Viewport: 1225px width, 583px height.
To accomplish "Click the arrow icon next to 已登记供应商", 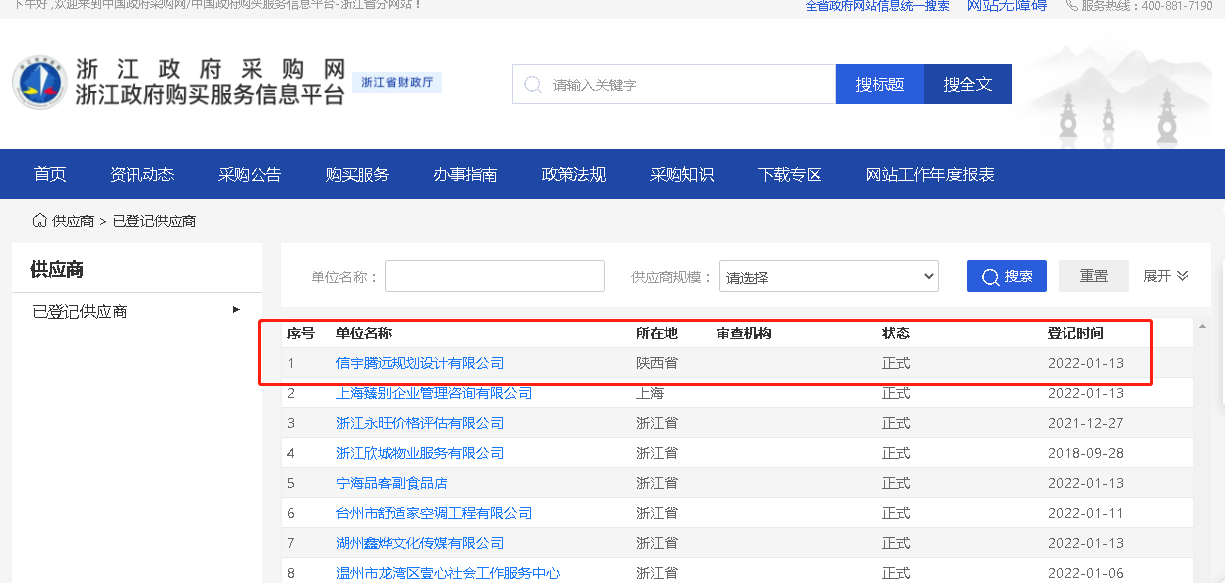I will click(236, 311).
